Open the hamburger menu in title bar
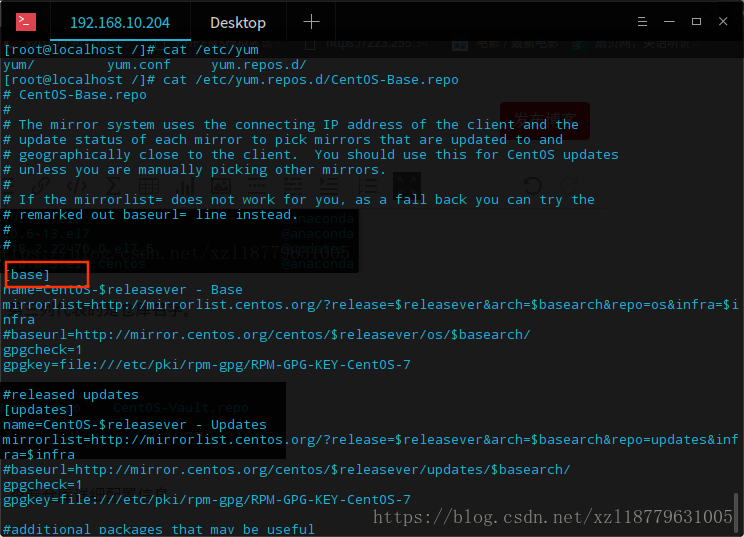The height and width of the screenshot is (537, 744). pyautogui.click(x=642, y=21)
